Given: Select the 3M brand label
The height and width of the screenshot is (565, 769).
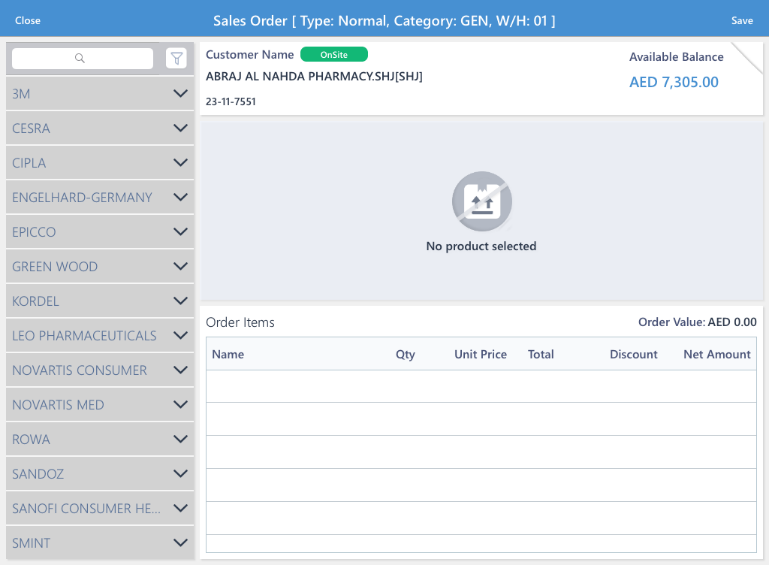Looking at the screenshot, I should 21,94.
